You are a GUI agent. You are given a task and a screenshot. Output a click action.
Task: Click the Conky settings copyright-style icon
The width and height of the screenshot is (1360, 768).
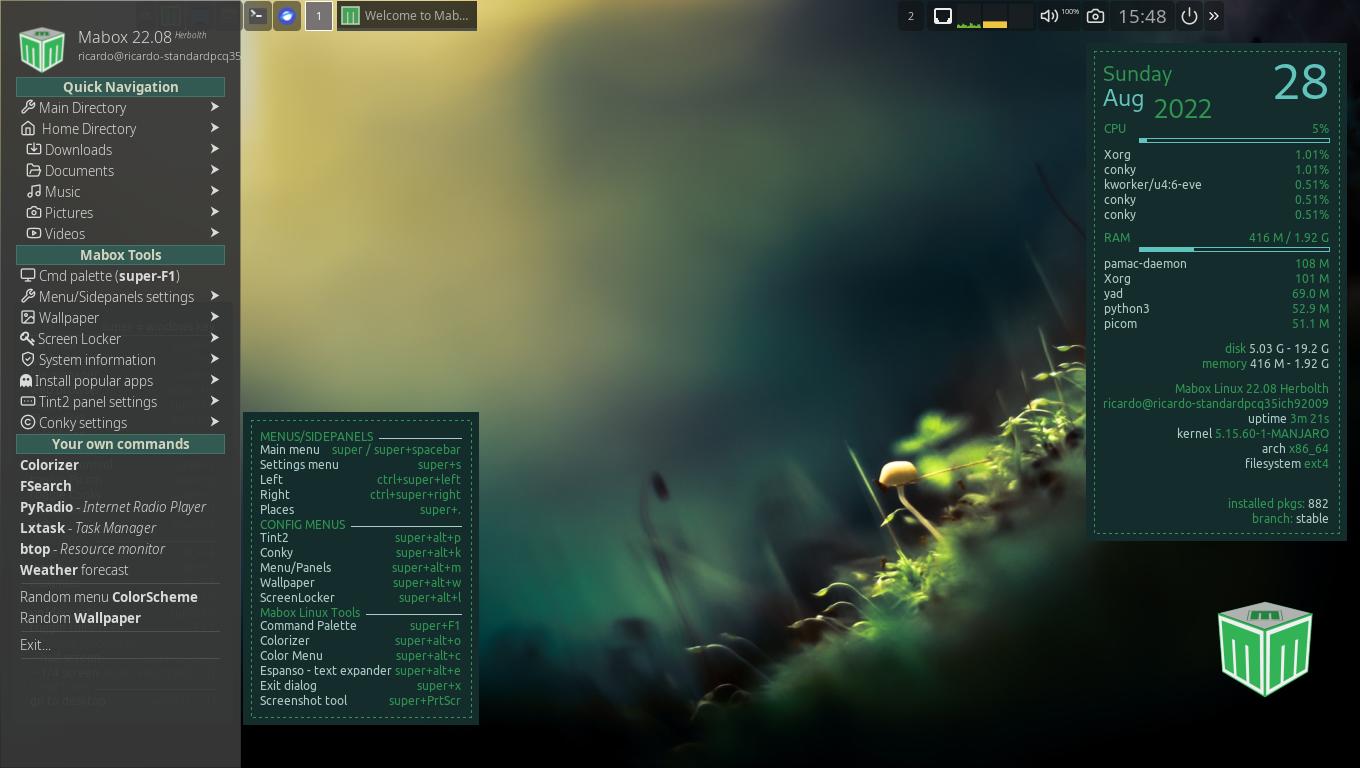tap(27, 422)
